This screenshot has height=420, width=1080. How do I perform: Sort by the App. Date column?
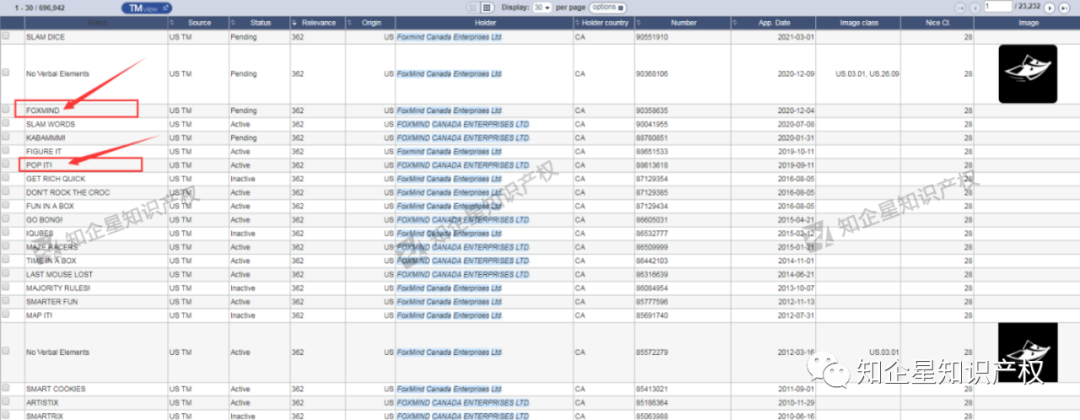773,23
